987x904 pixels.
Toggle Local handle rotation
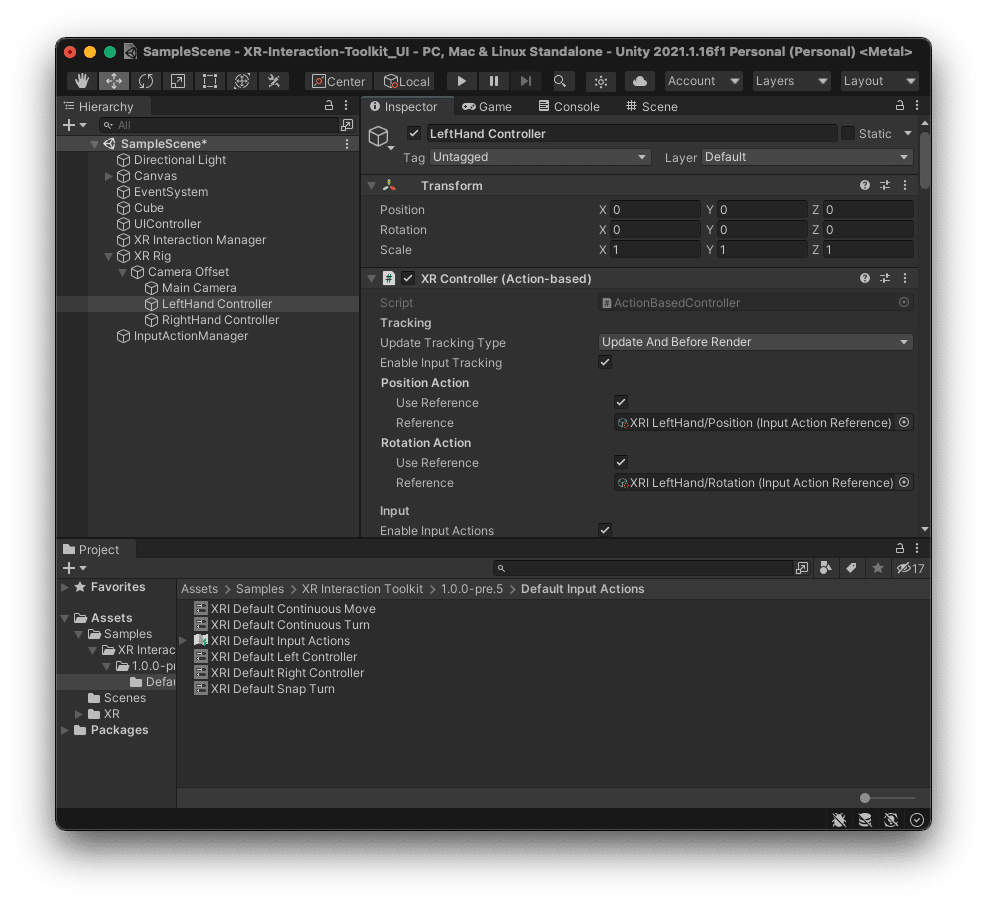(407, 81)
